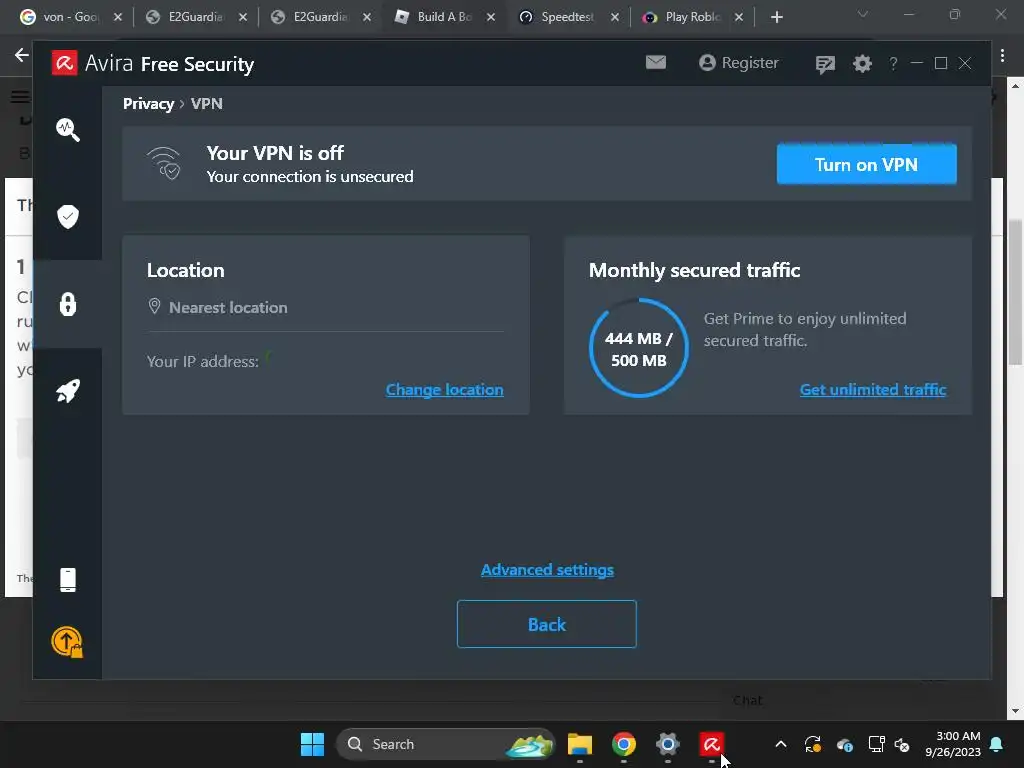Open the Chromium settings-like taskbar icon
The height and width of the screenshot is (768, 1024).
tap(667, 744)
